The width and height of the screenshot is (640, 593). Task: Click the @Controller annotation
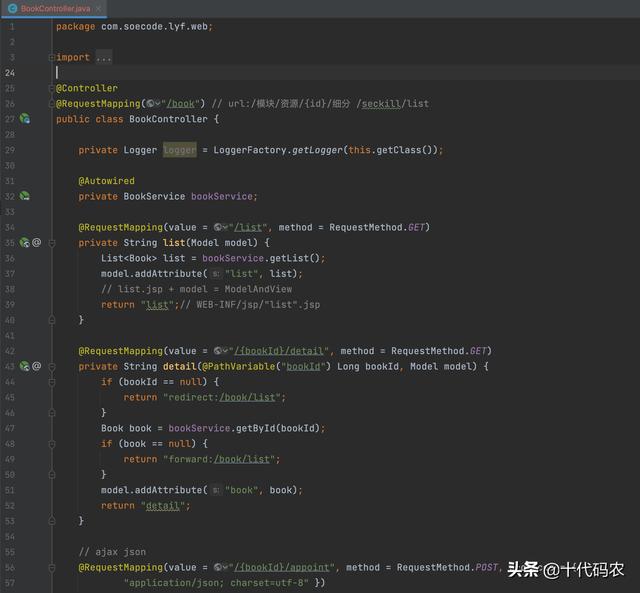pos(87,88)
